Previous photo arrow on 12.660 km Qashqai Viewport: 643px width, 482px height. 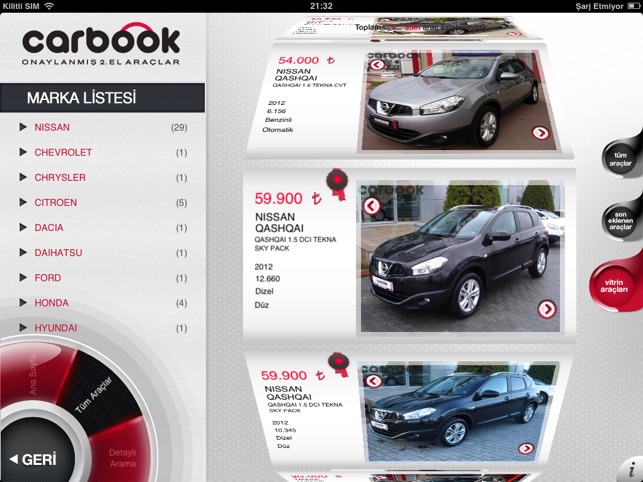(x=372, y=206)
